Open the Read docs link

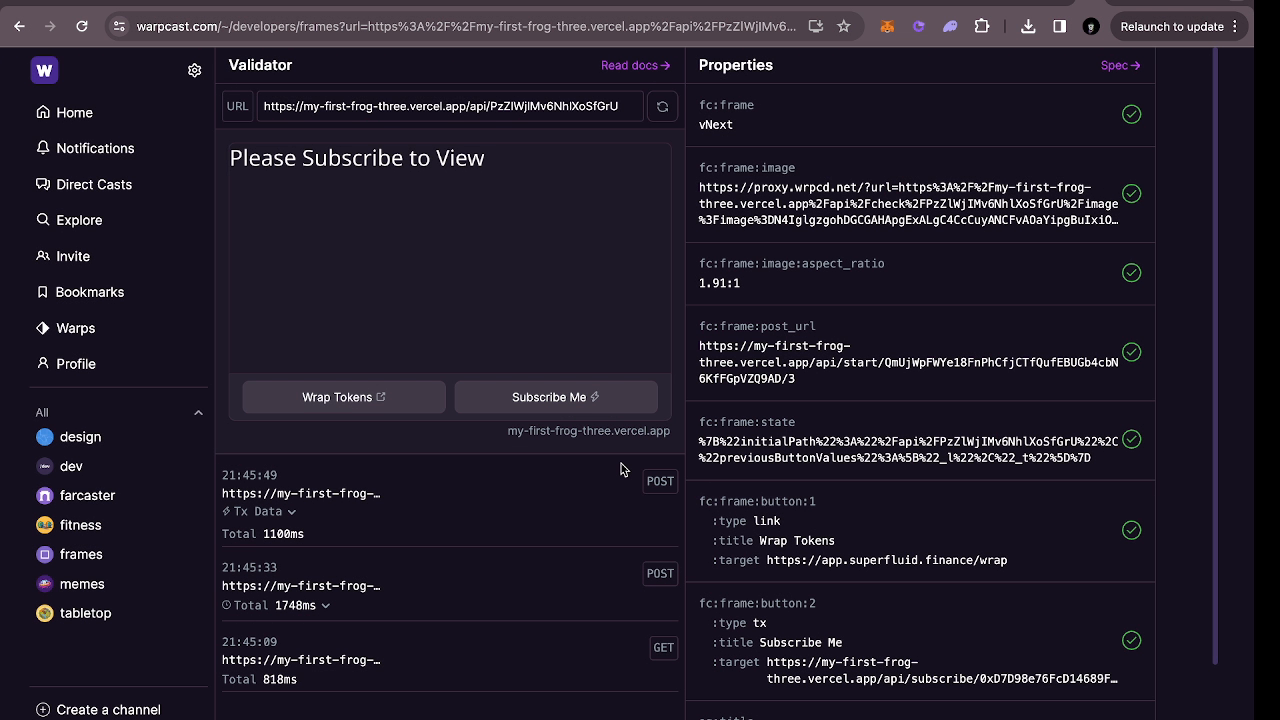(635, 65)
